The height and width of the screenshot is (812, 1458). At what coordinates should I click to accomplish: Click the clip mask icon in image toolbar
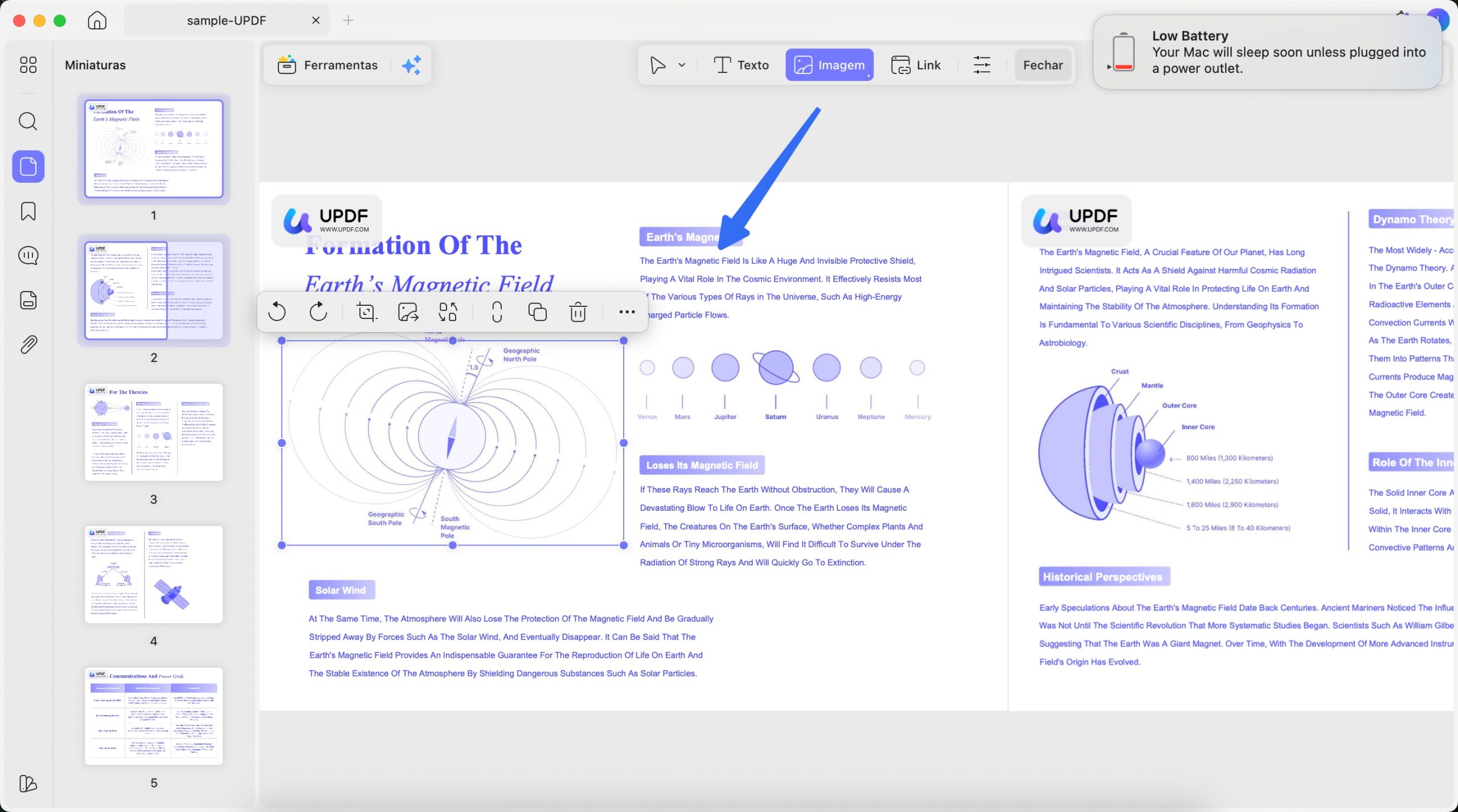[x=497, y=312]
